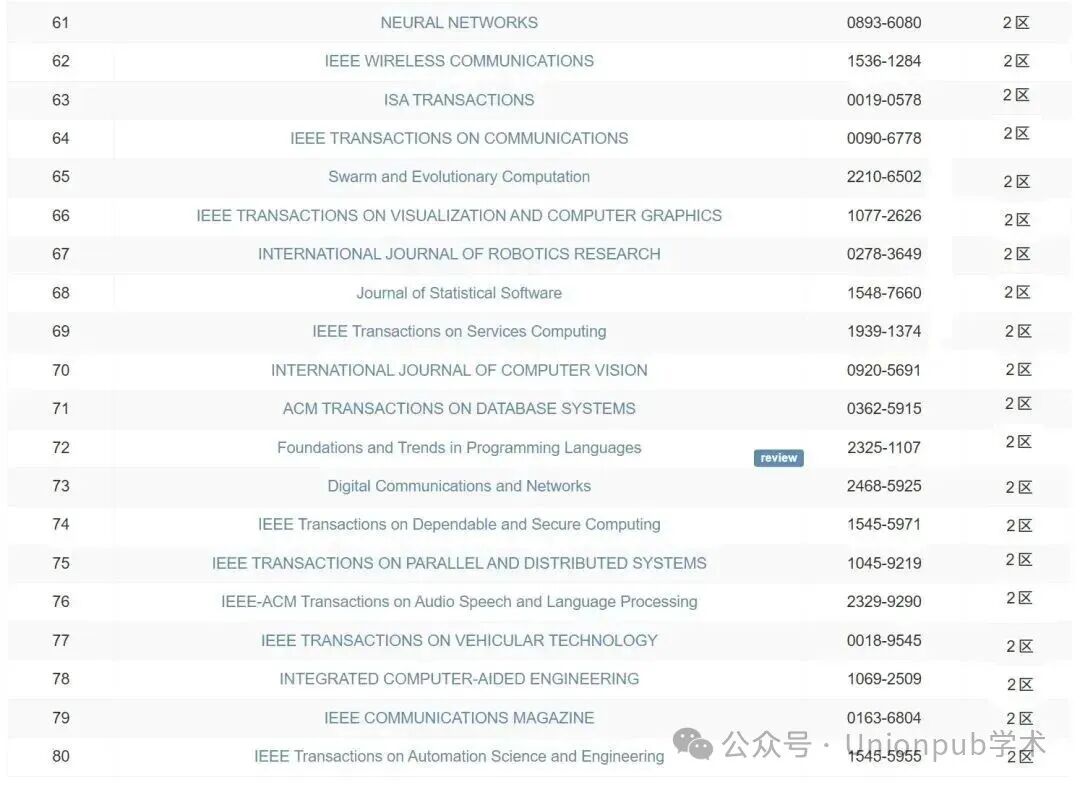Select ISSN 2329-9290 cell
Image resolution: width=1080 pixels, height=787 pixels.
coord(884,602)
